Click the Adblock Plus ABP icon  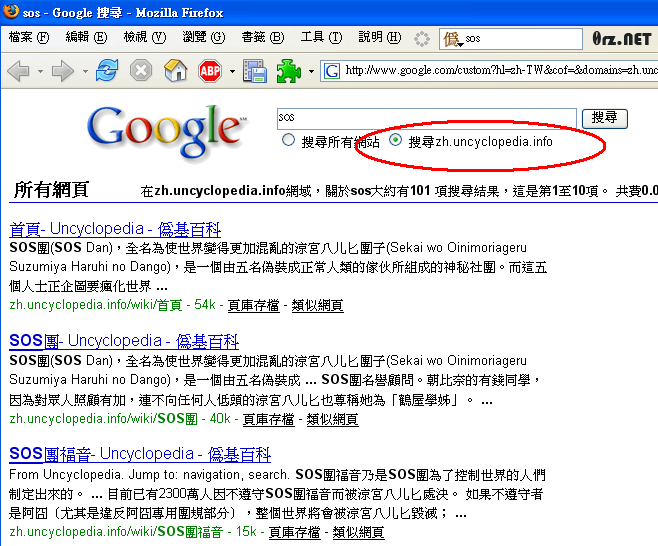click(210, 71)
